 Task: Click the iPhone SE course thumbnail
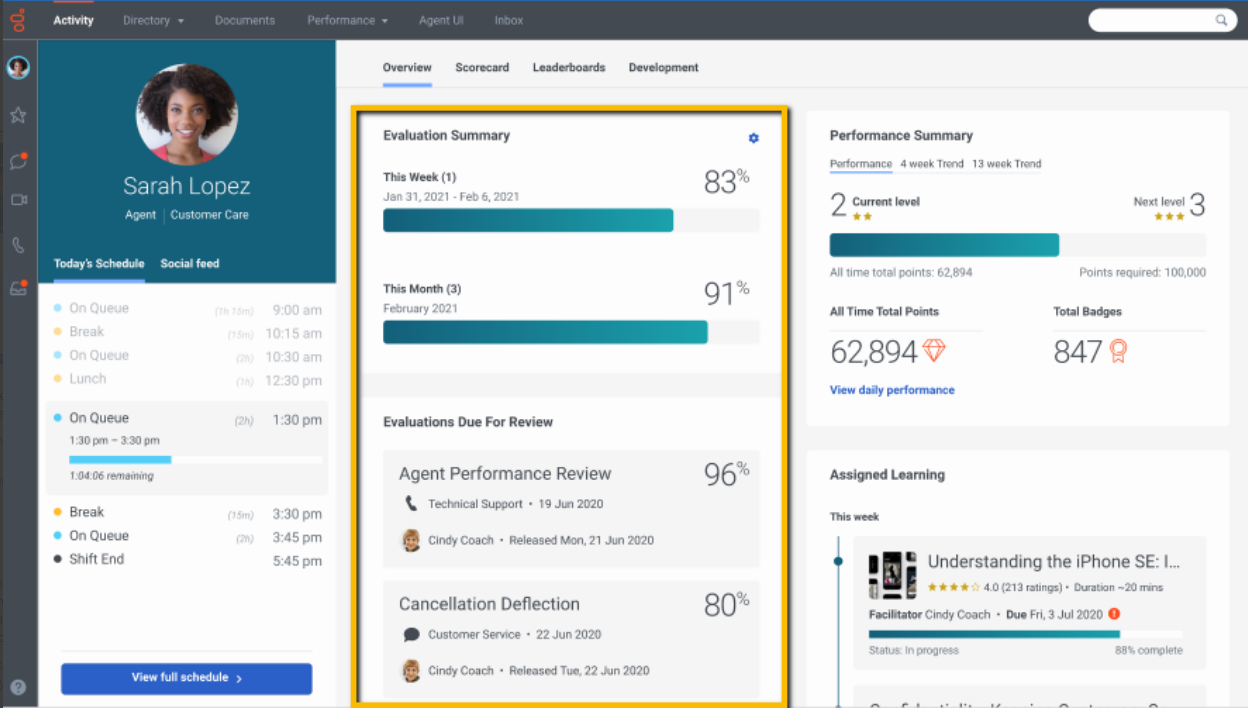click(x=892, y=575)
